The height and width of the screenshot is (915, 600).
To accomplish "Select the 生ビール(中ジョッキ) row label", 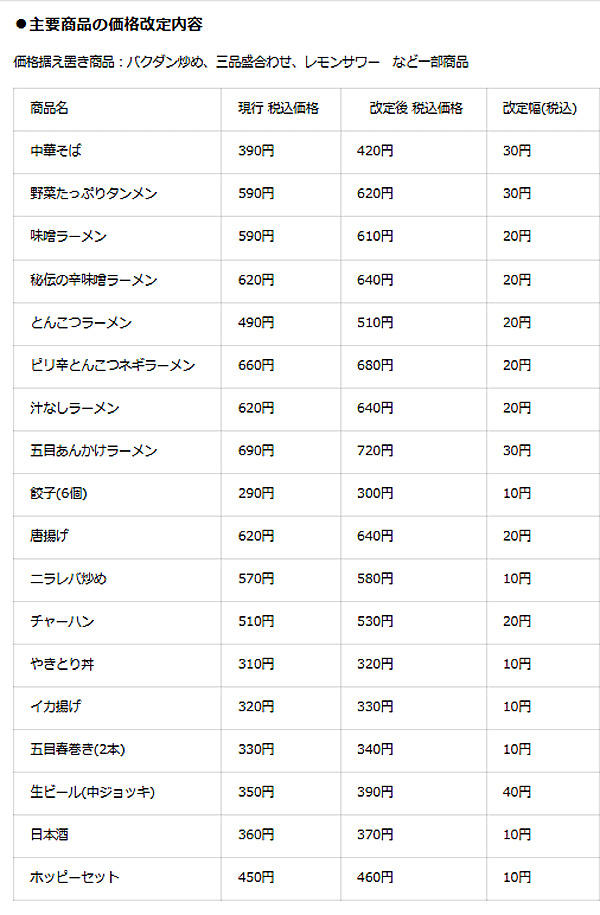I will pyautogui.click(x=92, y=792).
